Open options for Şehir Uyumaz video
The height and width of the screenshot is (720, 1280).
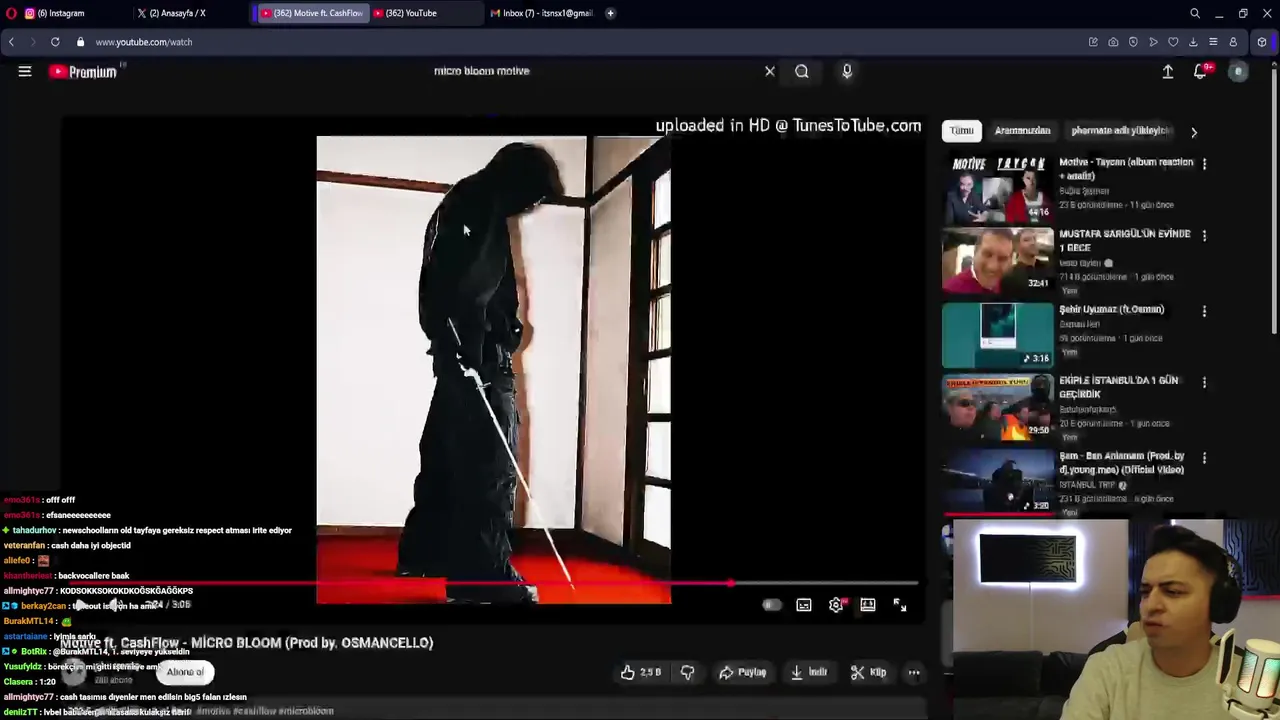coord(1204,311)
